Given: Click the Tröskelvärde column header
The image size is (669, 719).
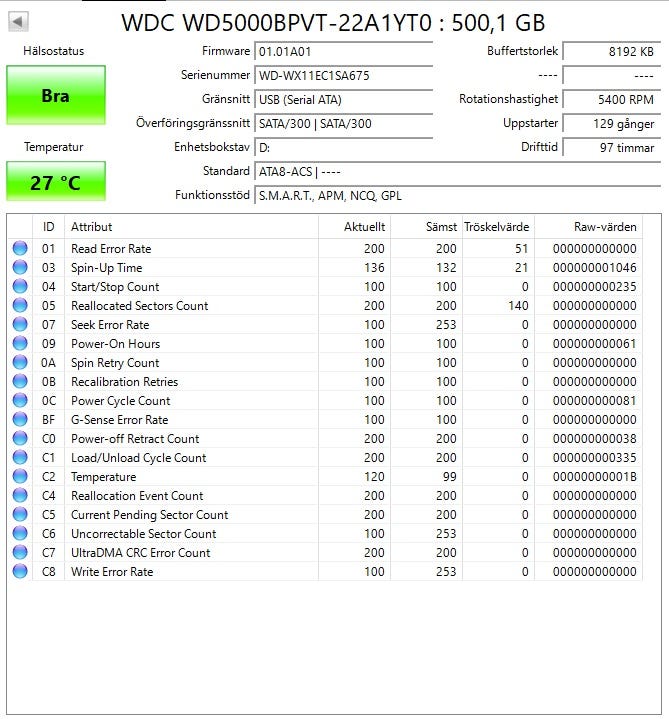Looking at the screenshot, I should point(498,227).
